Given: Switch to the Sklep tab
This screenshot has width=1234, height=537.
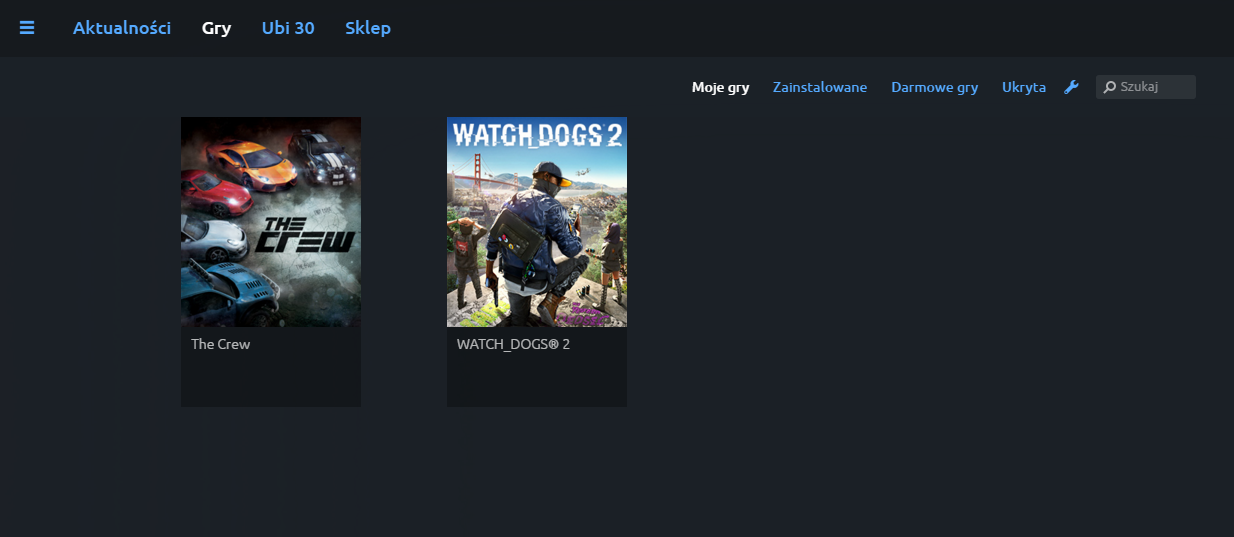Looking at the screenshot, I should click(x=368, y=28).
